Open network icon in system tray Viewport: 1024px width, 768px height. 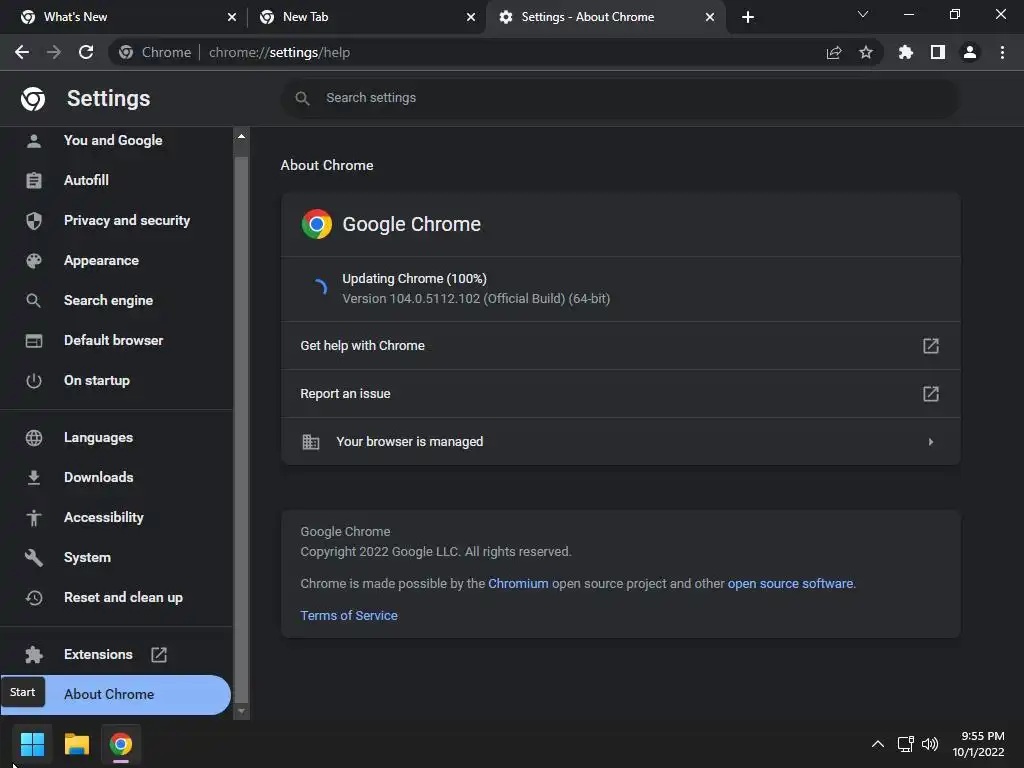(x=906, y=744)
